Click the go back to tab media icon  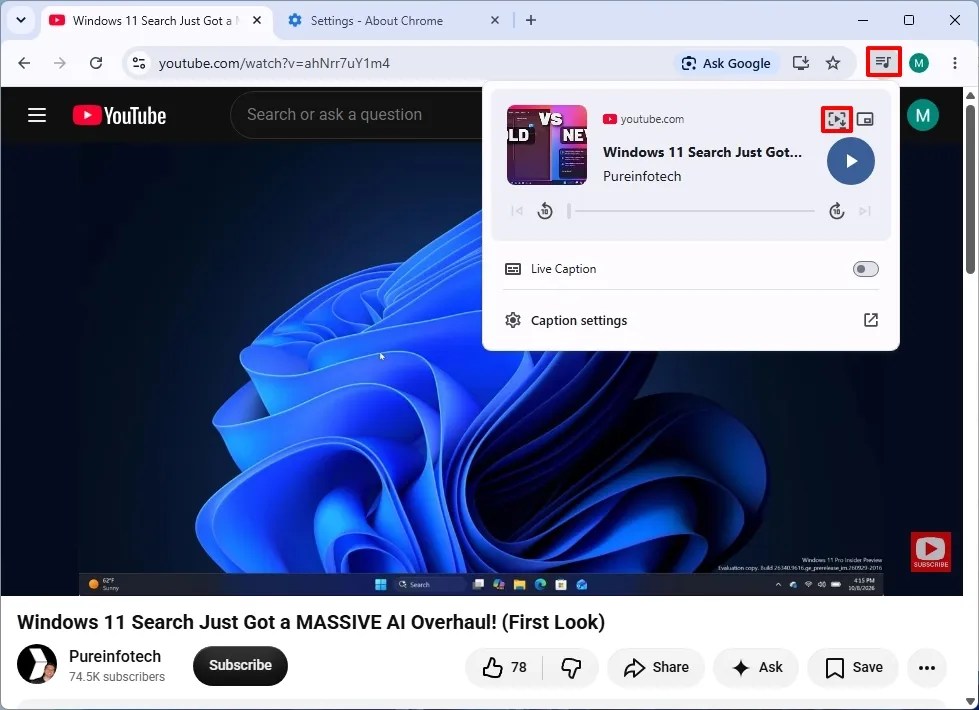837,119
